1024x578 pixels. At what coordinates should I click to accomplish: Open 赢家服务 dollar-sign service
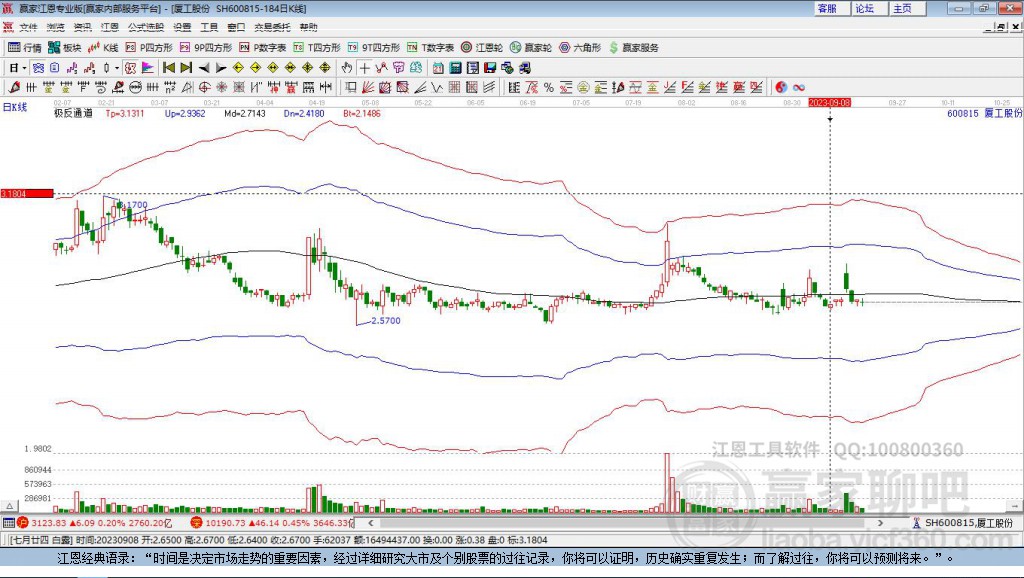click(633, 48)
